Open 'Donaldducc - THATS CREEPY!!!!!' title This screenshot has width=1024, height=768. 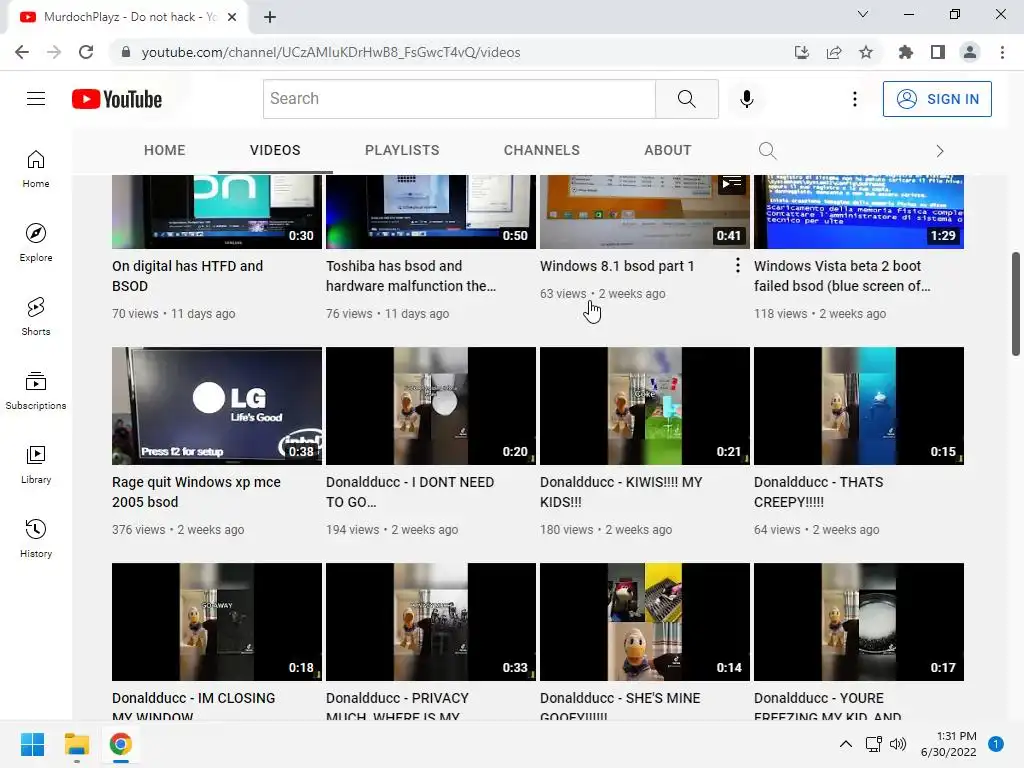pyautogui.click(x=819, y=492)
